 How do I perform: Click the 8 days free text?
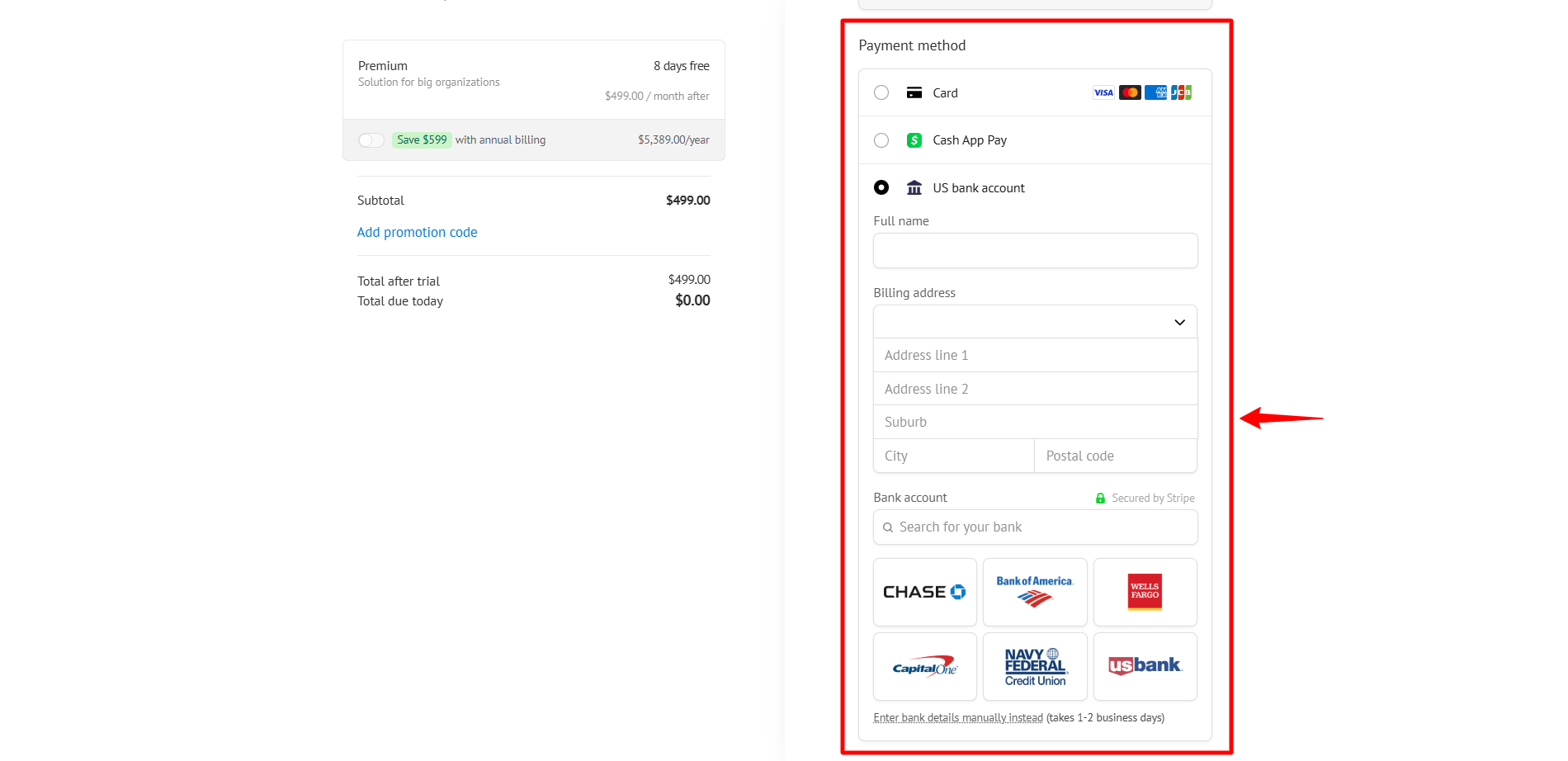[x=682, y=66]
